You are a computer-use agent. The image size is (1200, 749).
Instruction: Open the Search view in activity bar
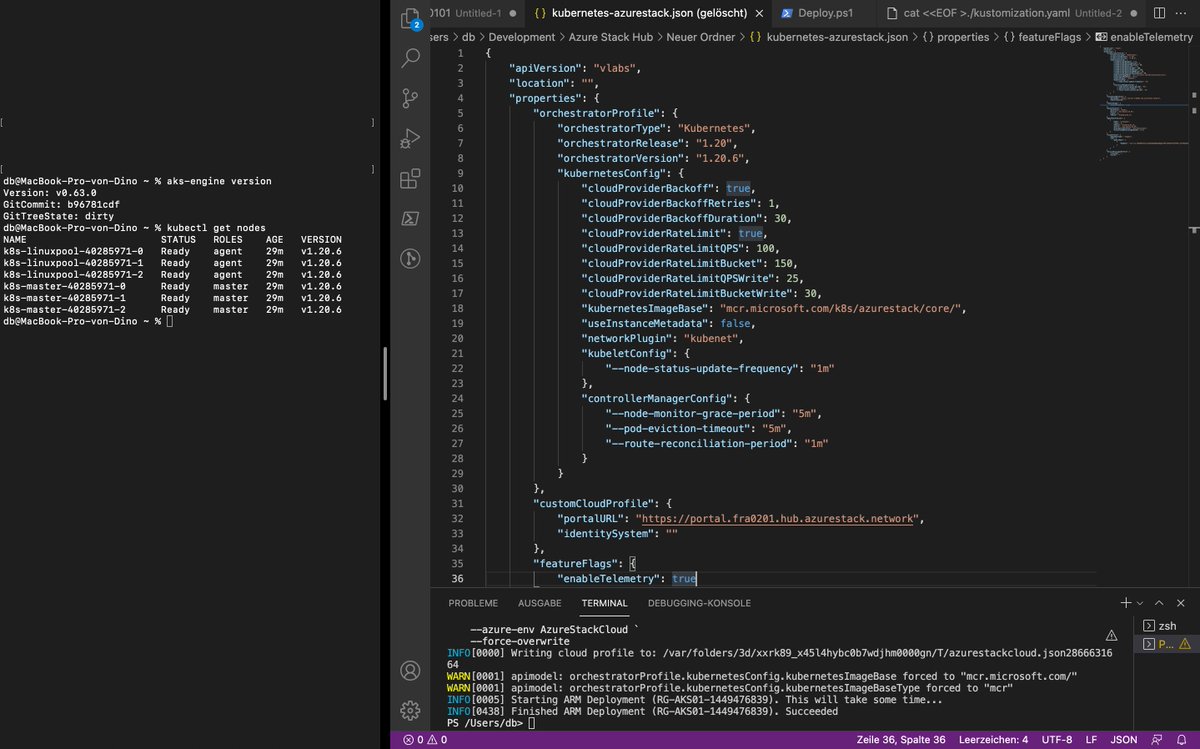click(410, 57)
